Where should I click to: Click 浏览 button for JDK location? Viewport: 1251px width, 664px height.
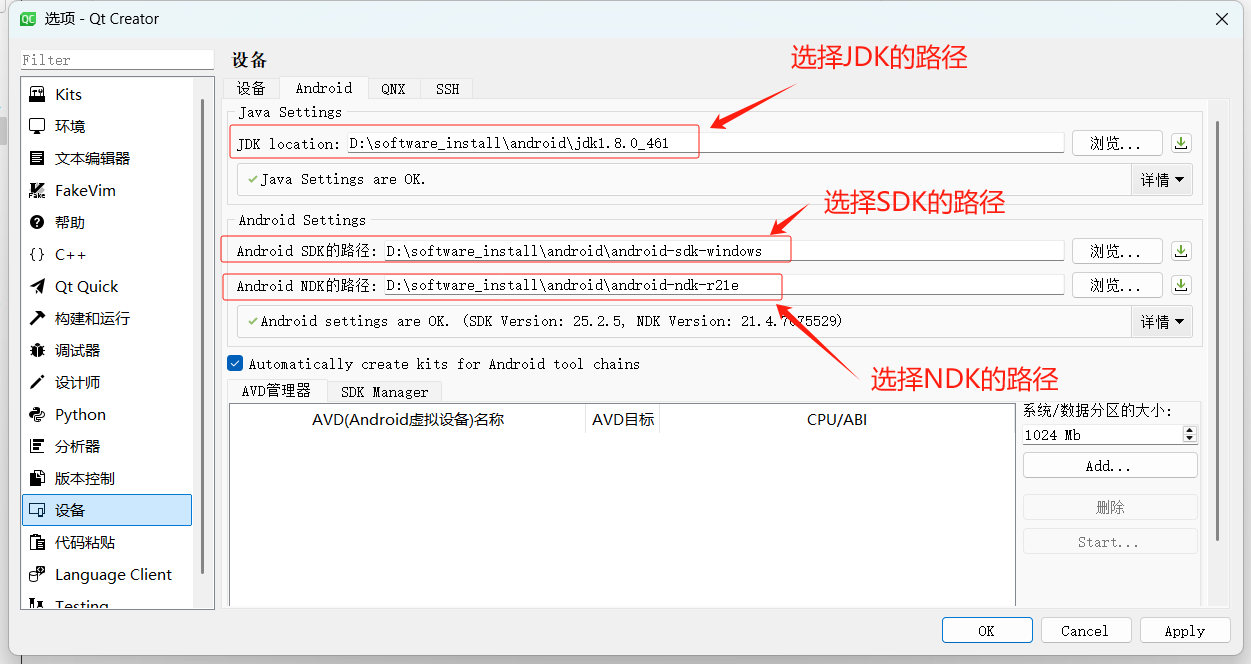coord(1117,143)
